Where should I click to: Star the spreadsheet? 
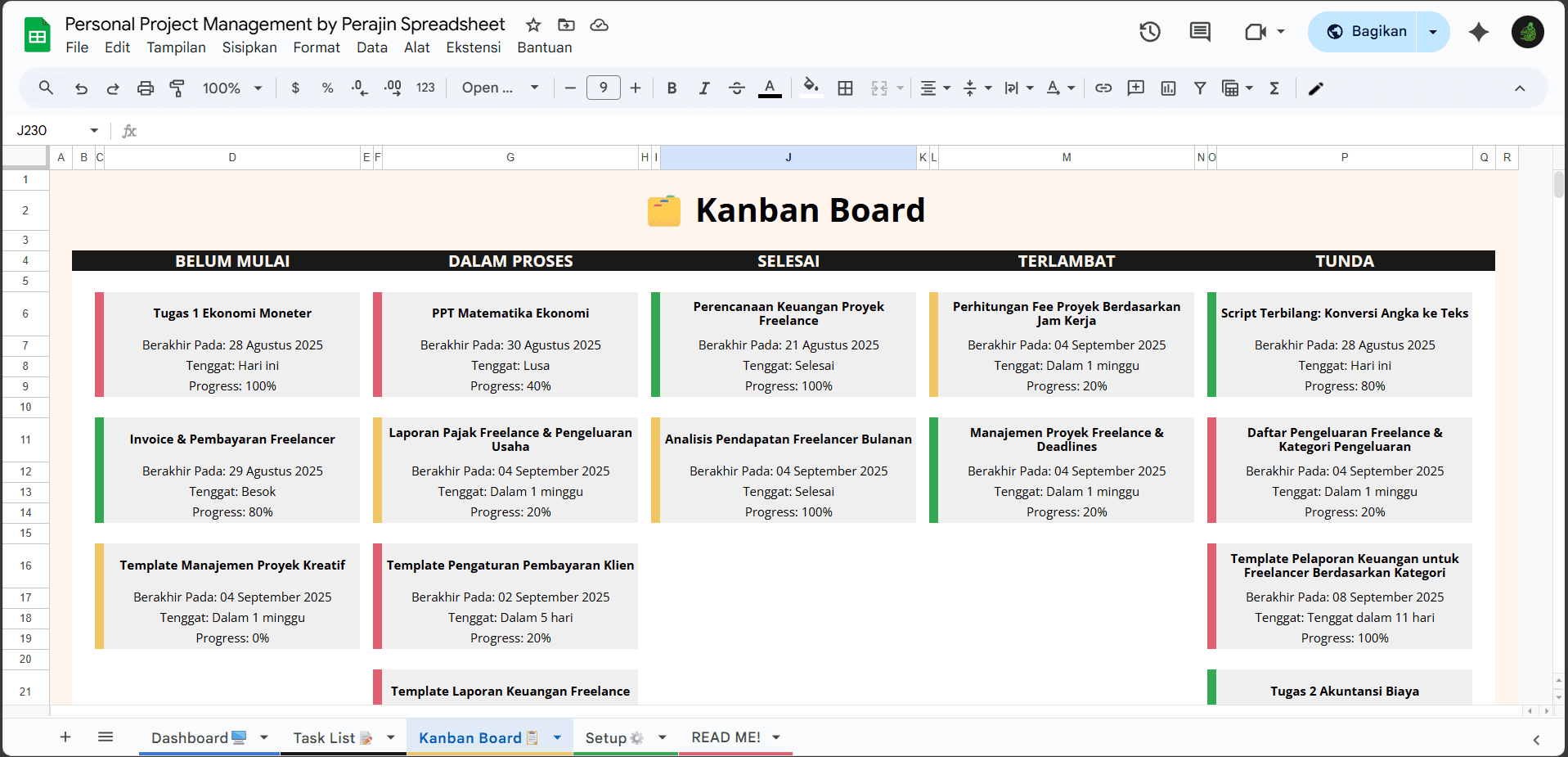click(x=533, y=25)
